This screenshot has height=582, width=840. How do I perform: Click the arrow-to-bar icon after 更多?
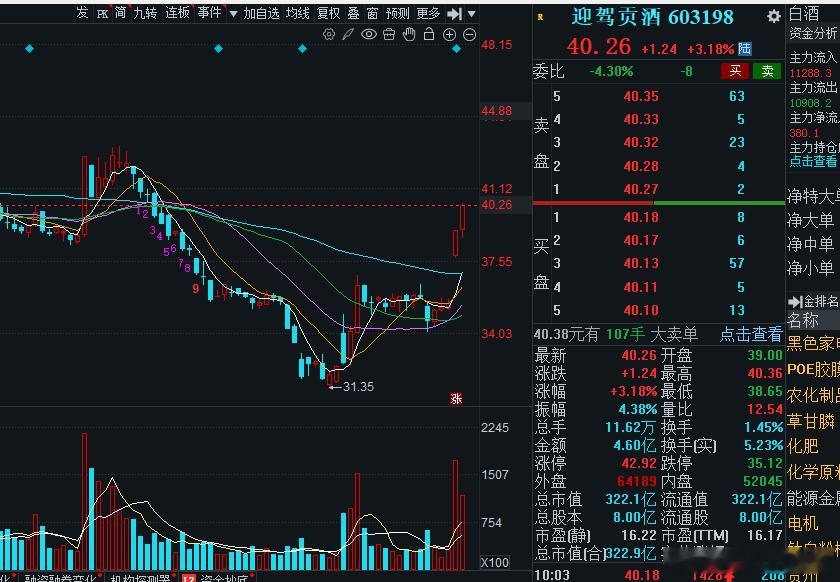click(454, 13)
